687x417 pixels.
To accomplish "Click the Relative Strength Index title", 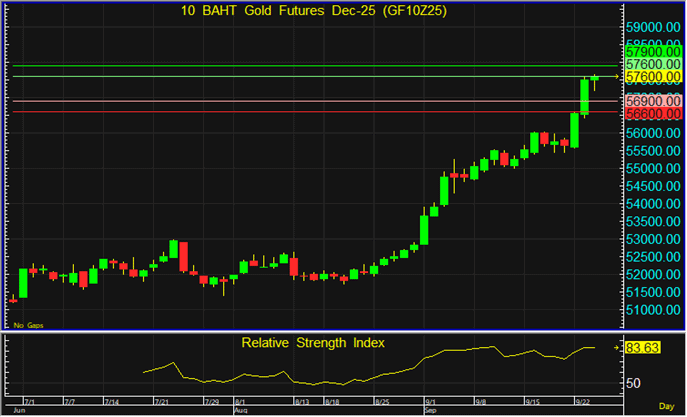I will point(312,343).
